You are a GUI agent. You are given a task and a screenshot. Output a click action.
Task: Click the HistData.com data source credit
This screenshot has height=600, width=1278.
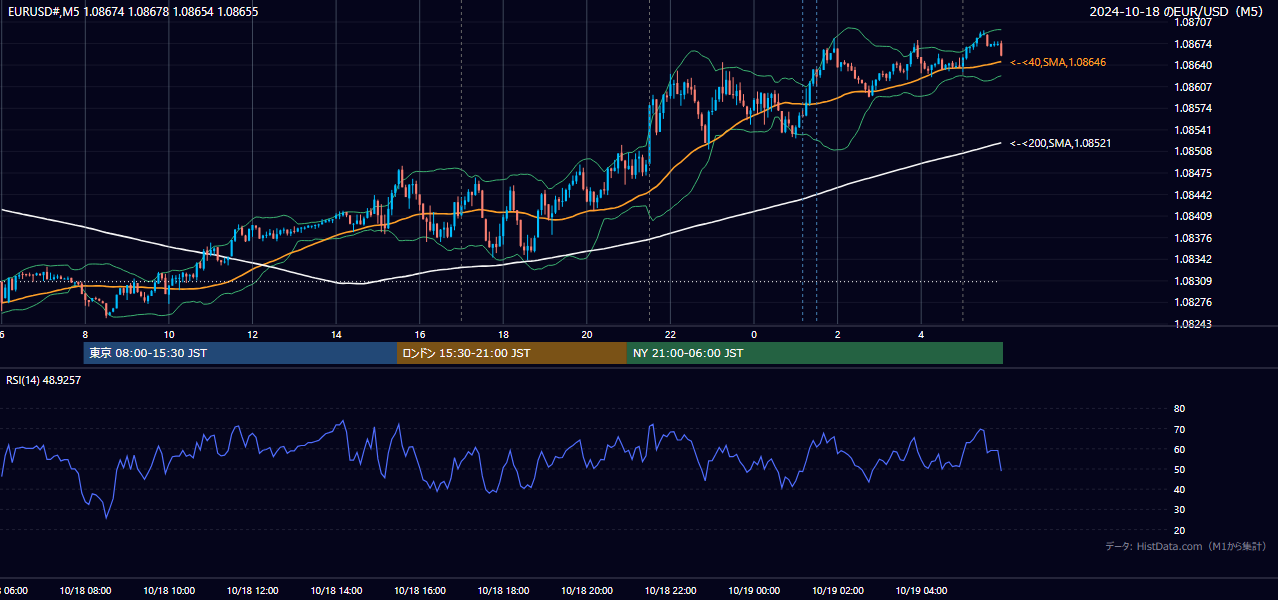(1185, 546)
